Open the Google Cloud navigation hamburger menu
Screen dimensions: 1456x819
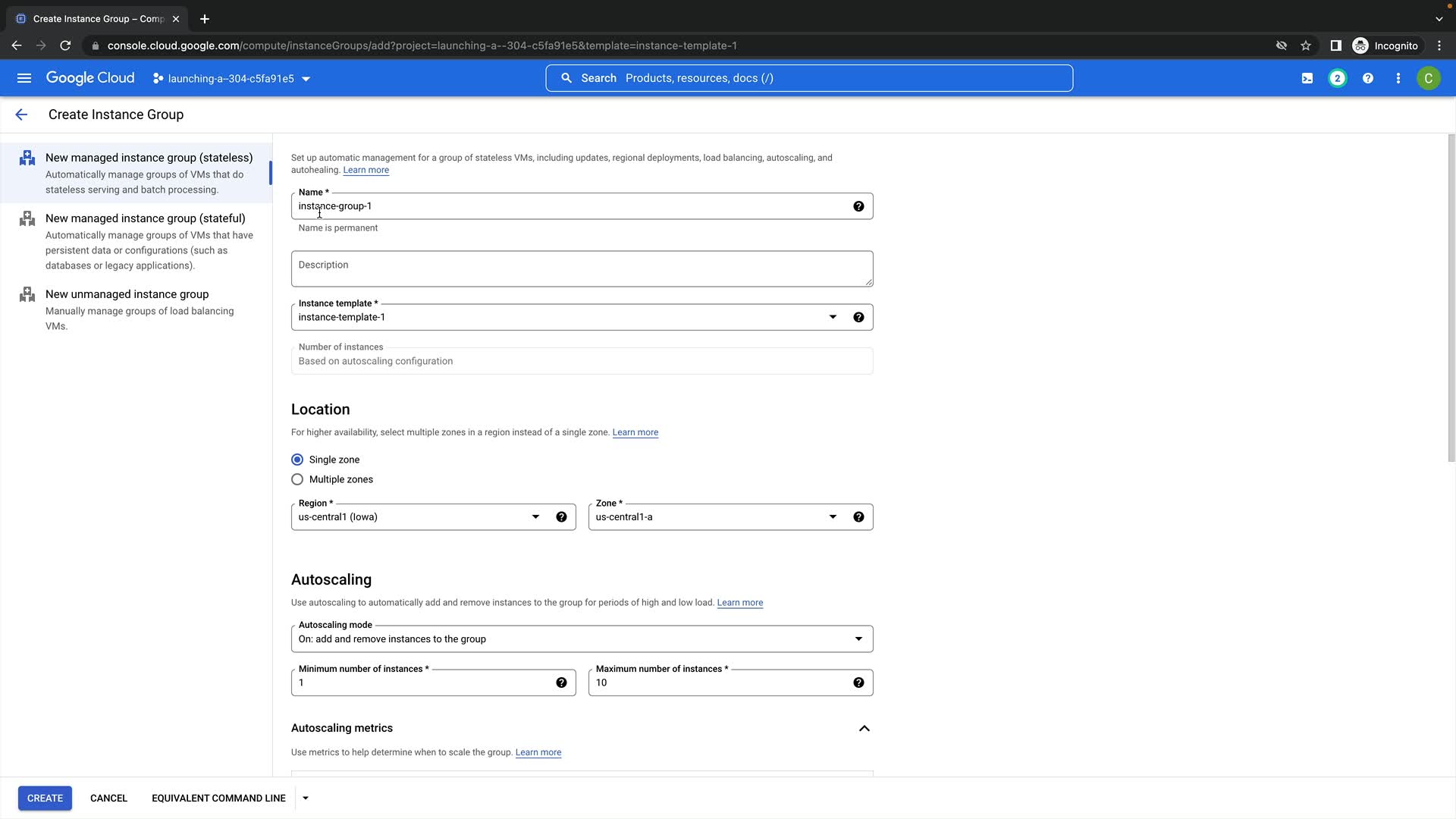(x=24, y=78)
